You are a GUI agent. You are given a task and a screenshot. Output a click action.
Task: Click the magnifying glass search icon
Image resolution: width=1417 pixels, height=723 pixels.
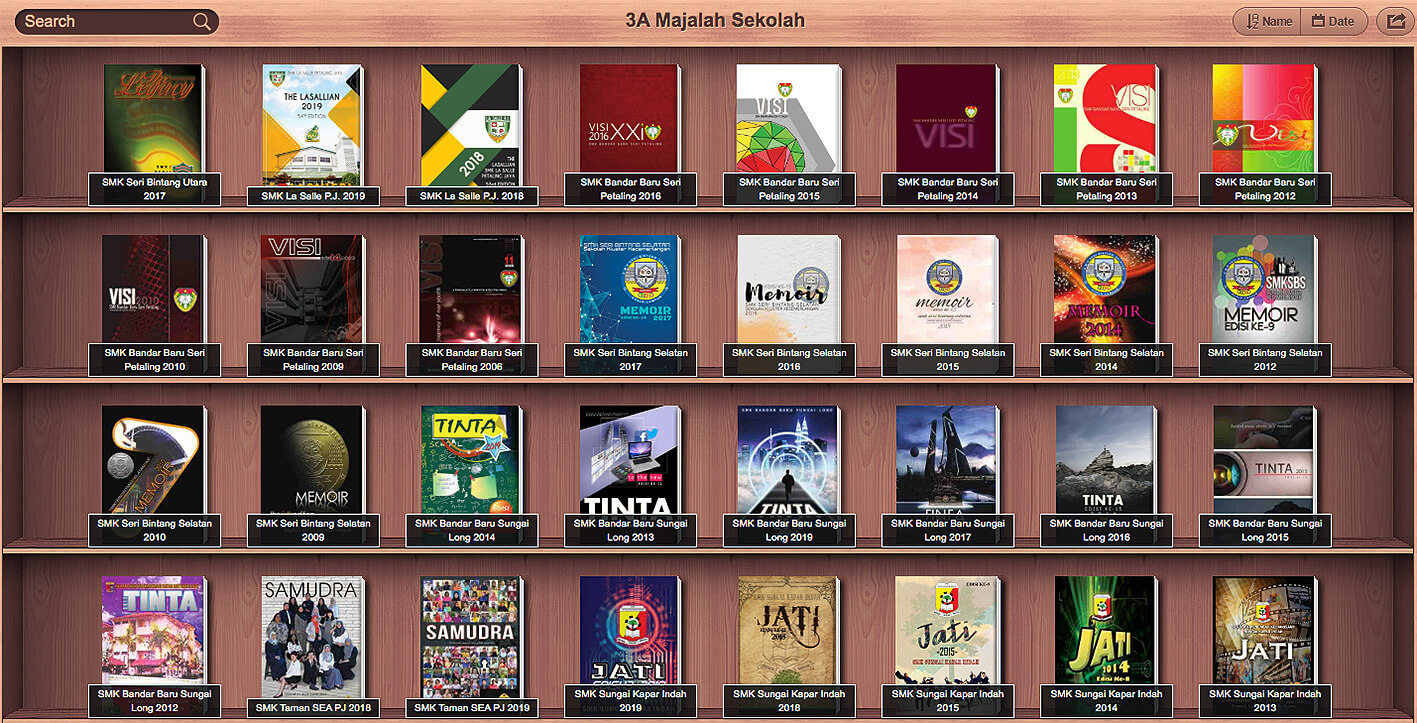[x=202, y=22]
